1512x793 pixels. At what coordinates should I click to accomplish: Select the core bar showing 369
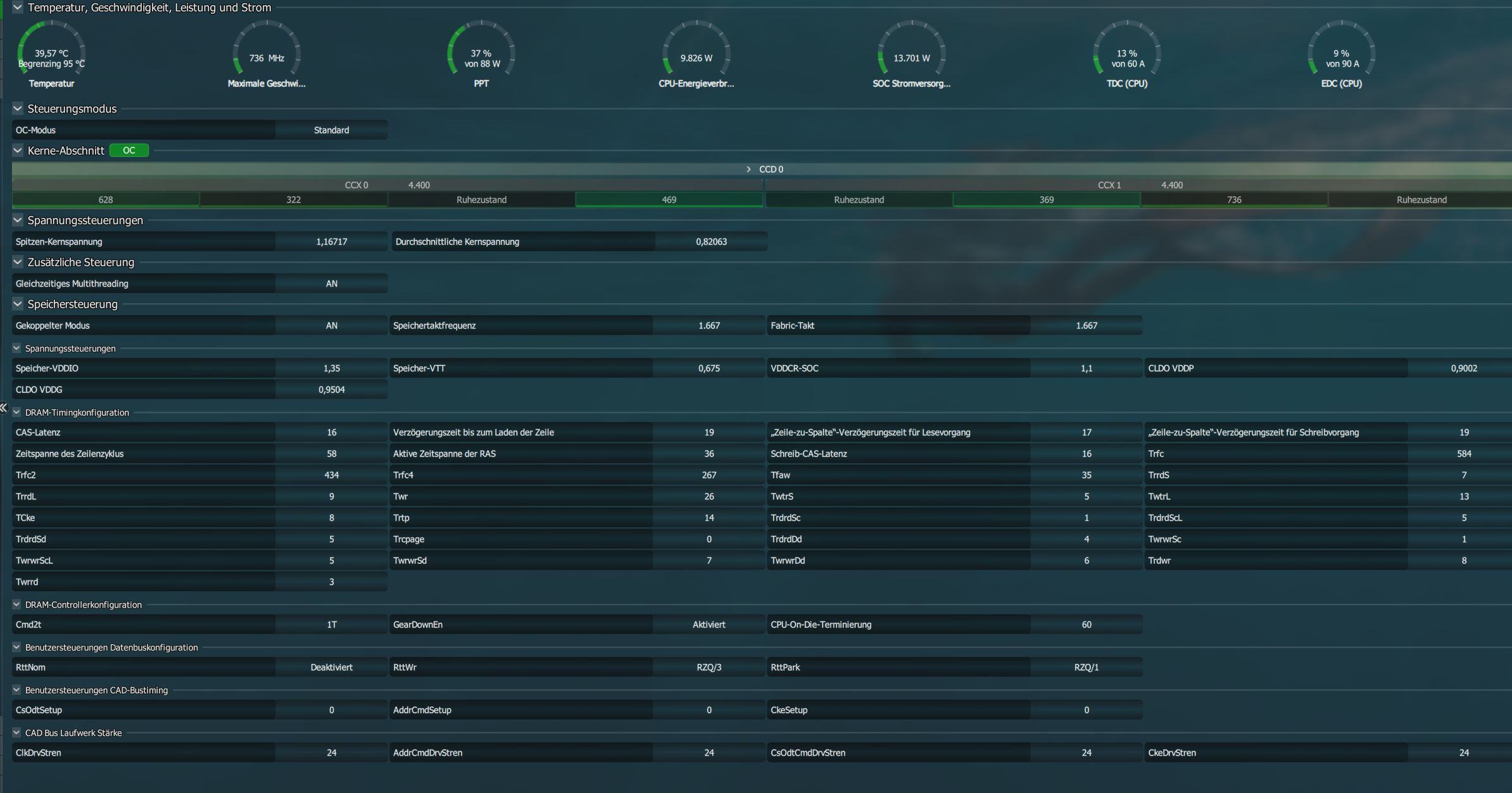[1047, 199]
